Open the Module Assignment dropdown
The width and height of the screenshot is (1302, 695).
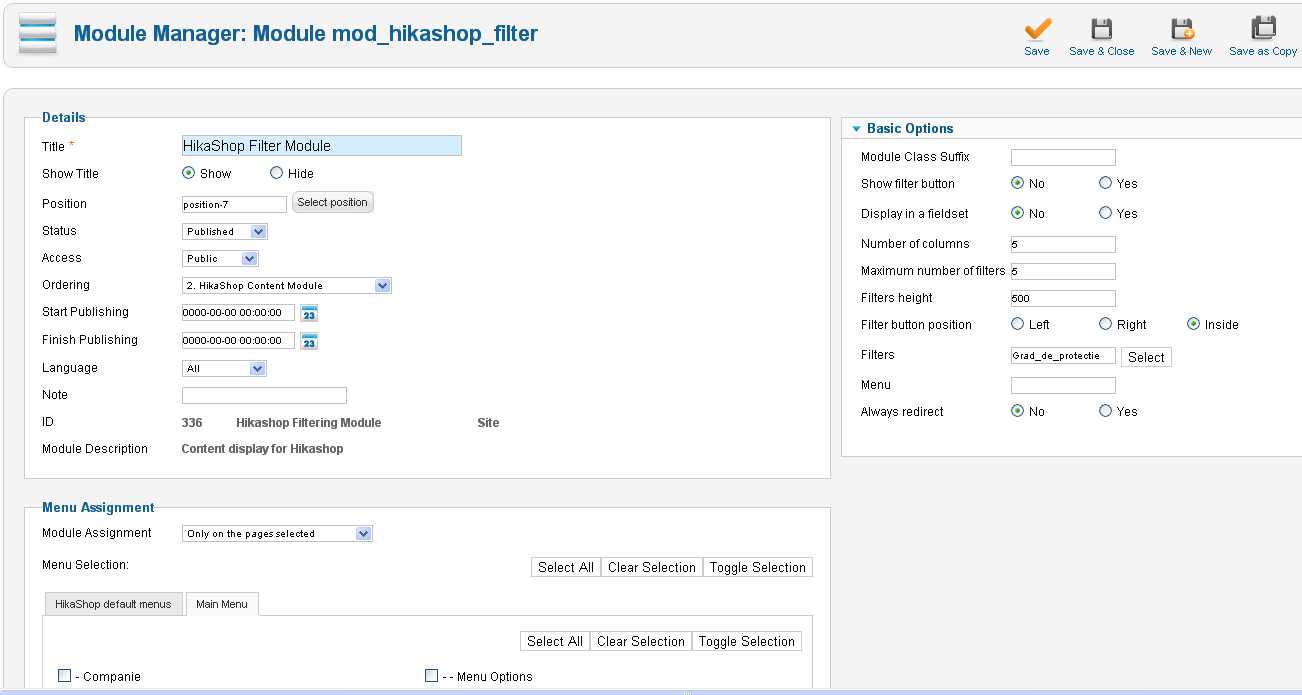(277, 534)
